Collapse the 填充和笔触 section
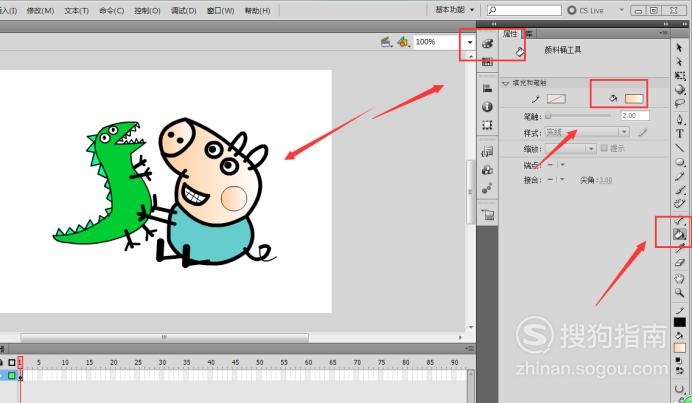The height and width of the screenshot is (403, 692). pos(506,83)
